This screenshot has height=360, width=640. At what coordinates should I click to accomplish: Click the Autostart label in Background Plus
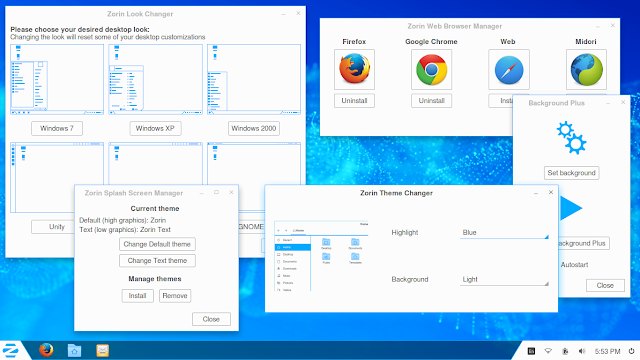pos(574,264)
